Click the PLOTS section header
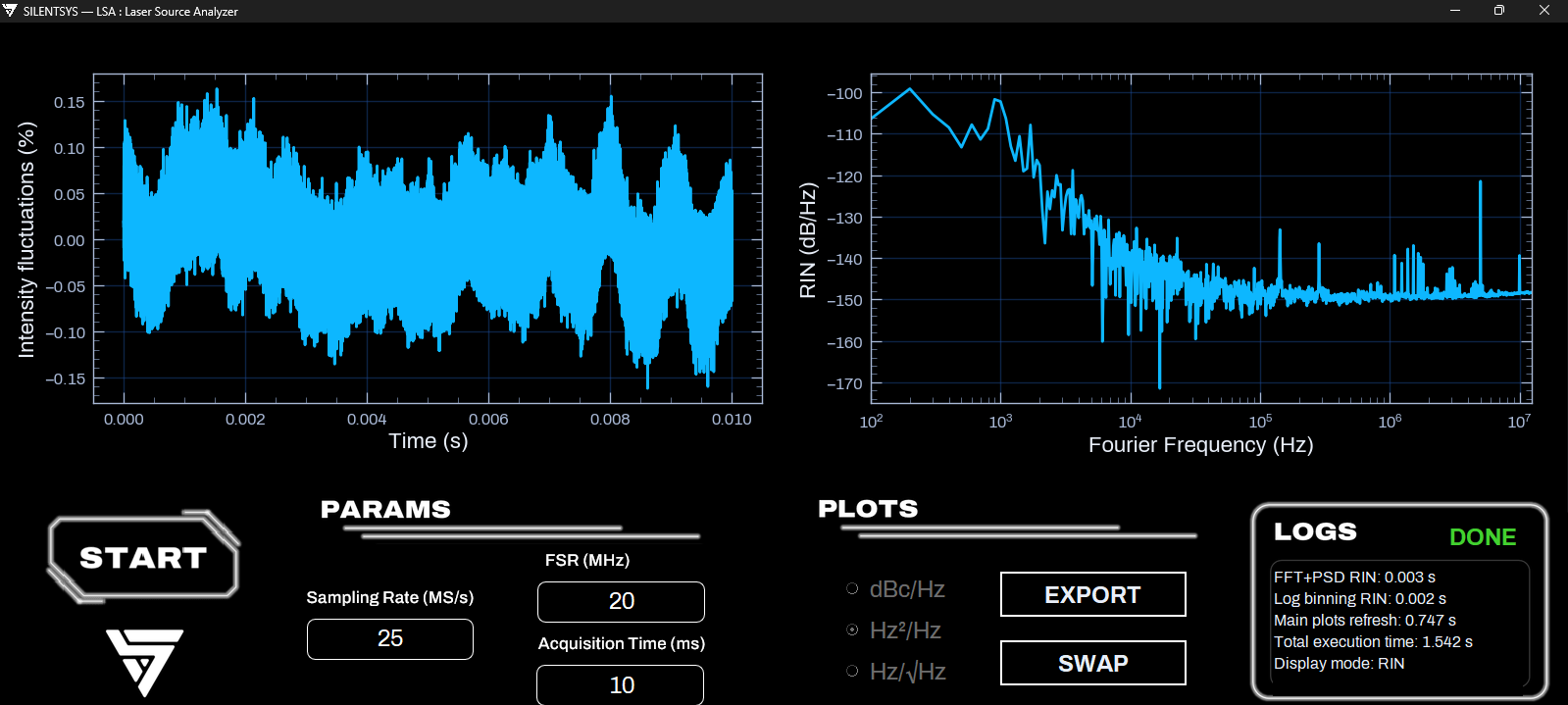Screen dimensions: 1568x705 [868, 509]
